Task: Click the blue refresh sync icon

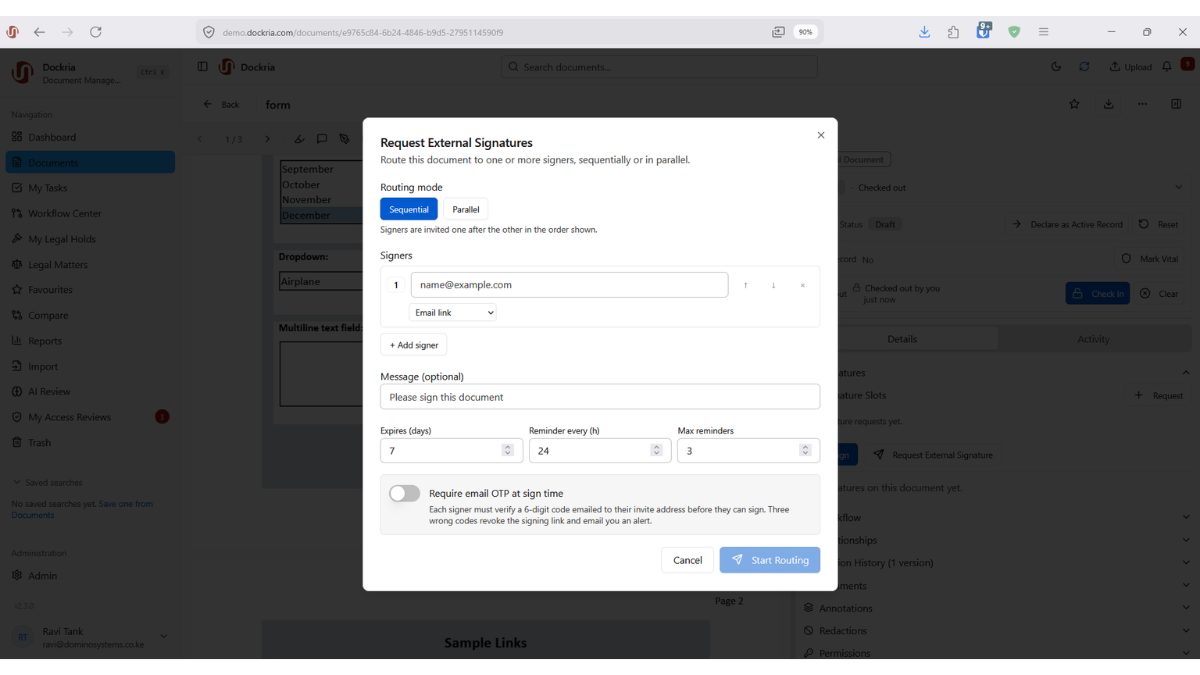Action: 1084,67
